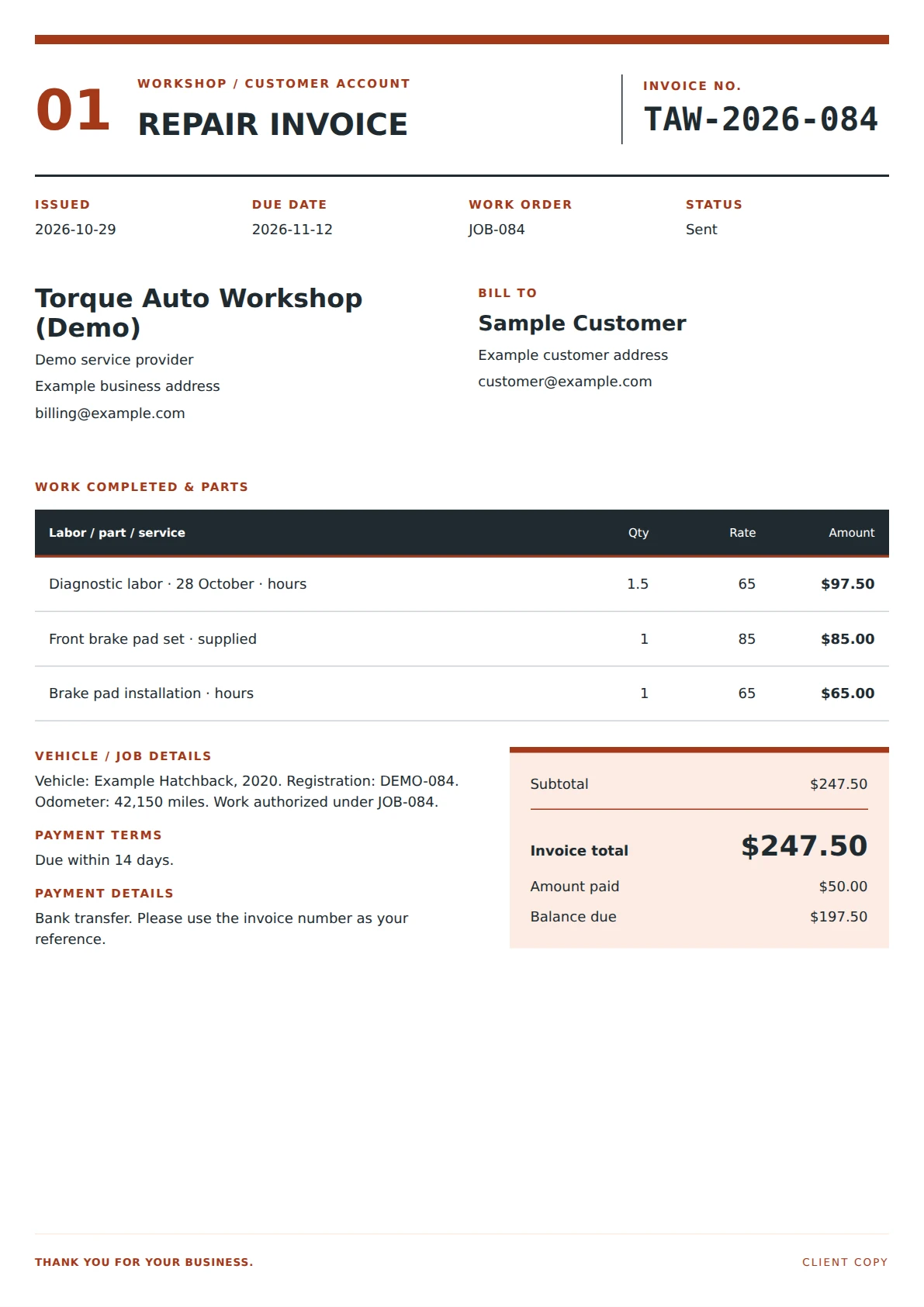Click the rate 85 for brake pad set
Image resolution: width=924 pixels, height=1307 pixels.
746,639
